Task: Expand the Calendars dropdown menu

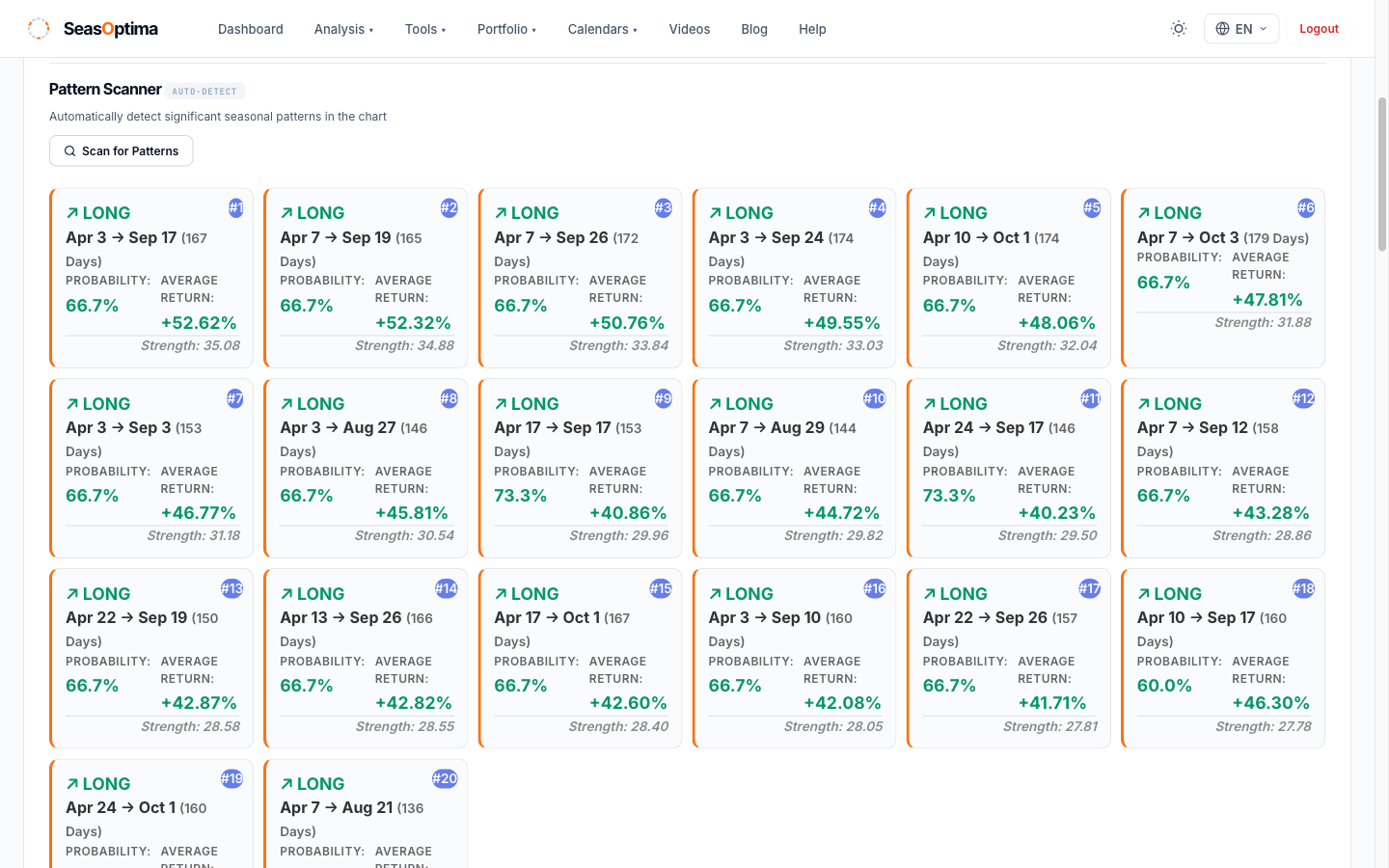Action: [x=603, y=29]
